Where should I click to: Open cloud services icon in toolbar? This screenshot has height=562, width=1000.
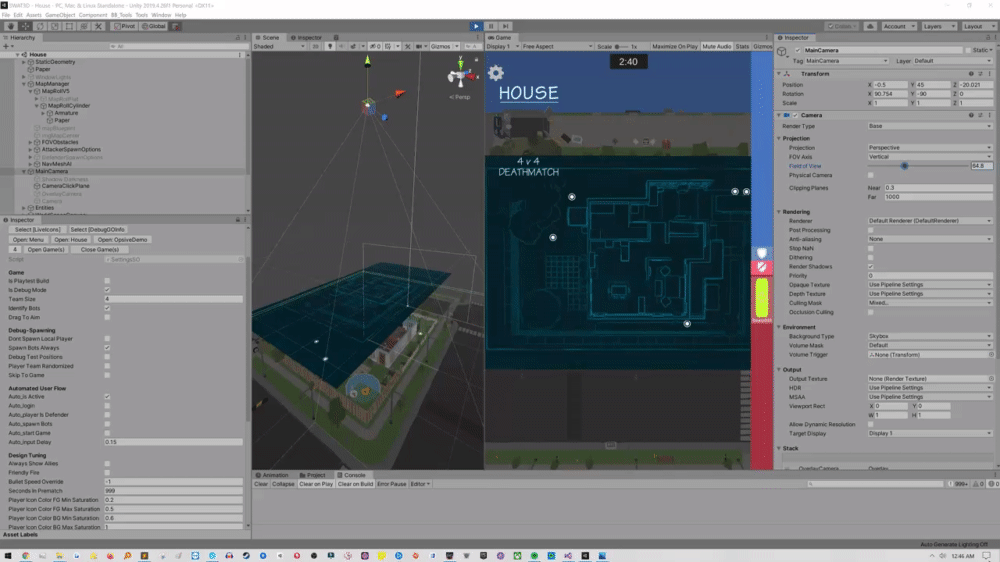pyautogui.click(x=870, y=26)
